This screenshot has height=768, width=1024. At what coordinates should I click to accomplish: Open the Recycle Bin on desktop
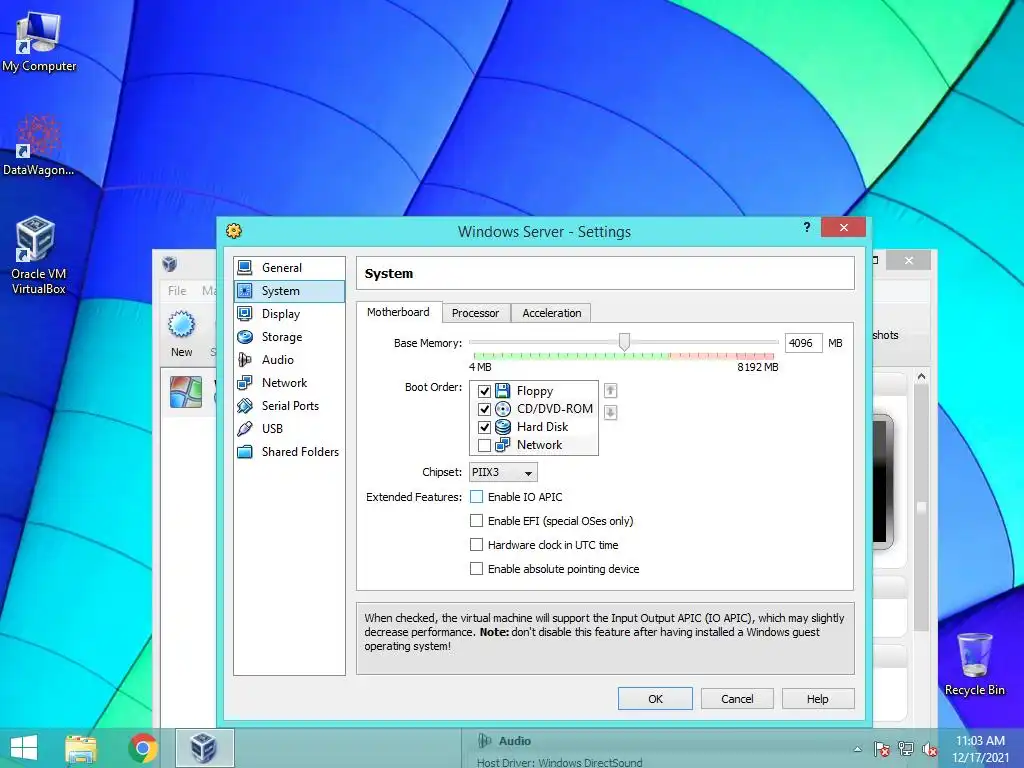(x=974, y=664)
